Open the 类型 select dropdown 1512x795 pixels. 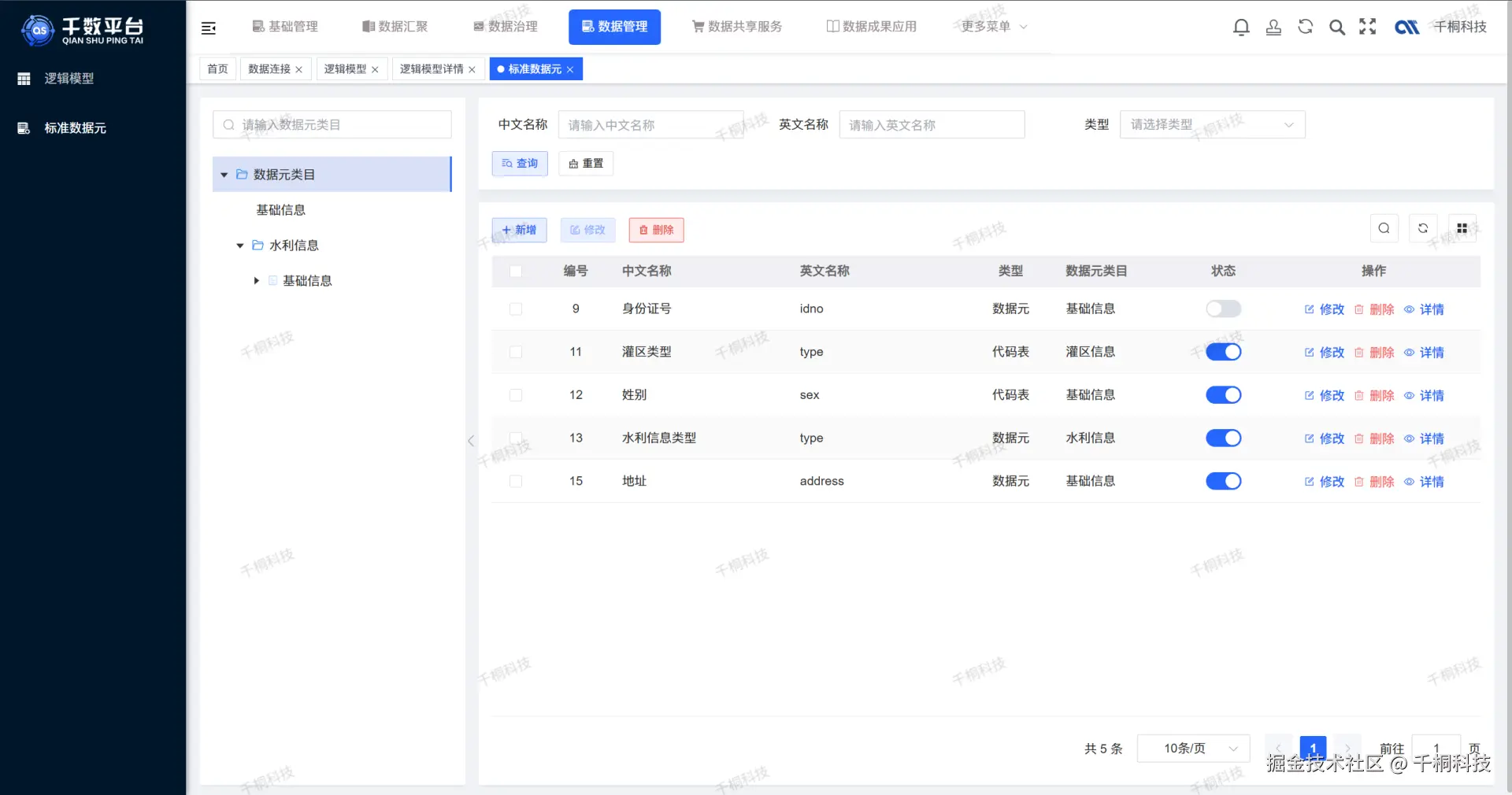[1212, 124]
